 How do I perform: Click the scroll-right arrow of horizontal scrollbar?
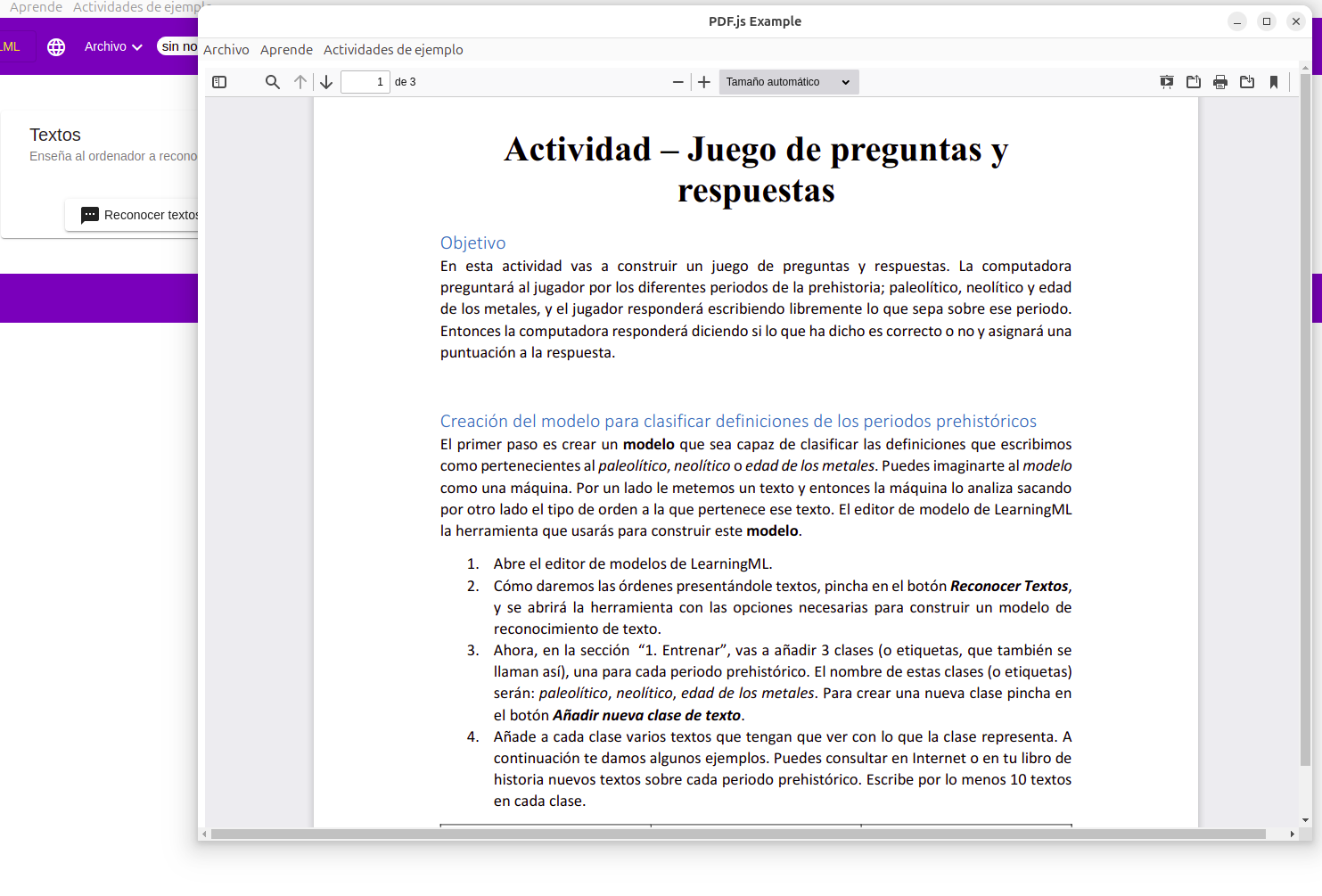click(x=1292, y=834)
